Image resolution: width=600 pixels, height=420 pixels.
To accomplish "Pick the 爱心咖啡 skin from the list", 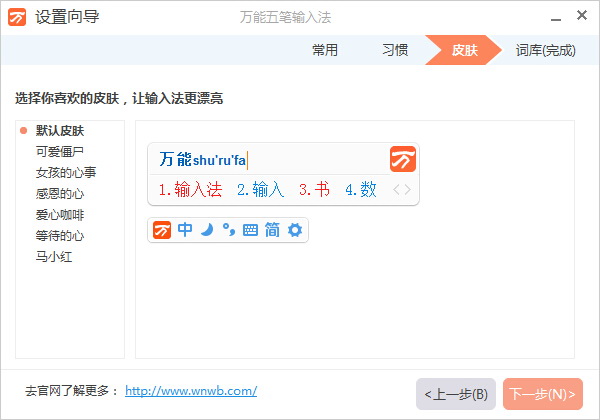I will (x=60, y=215).
